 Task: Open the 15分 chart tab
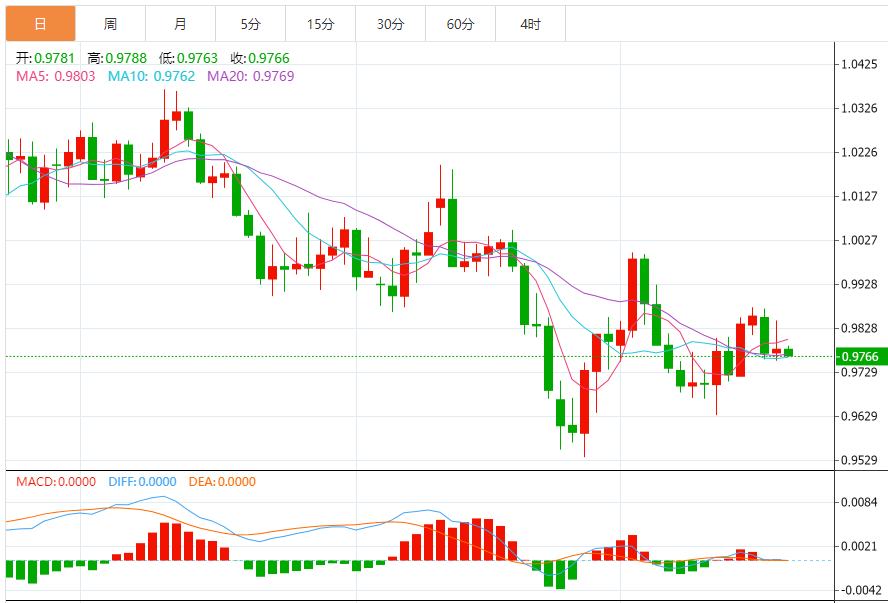[321, 24]
